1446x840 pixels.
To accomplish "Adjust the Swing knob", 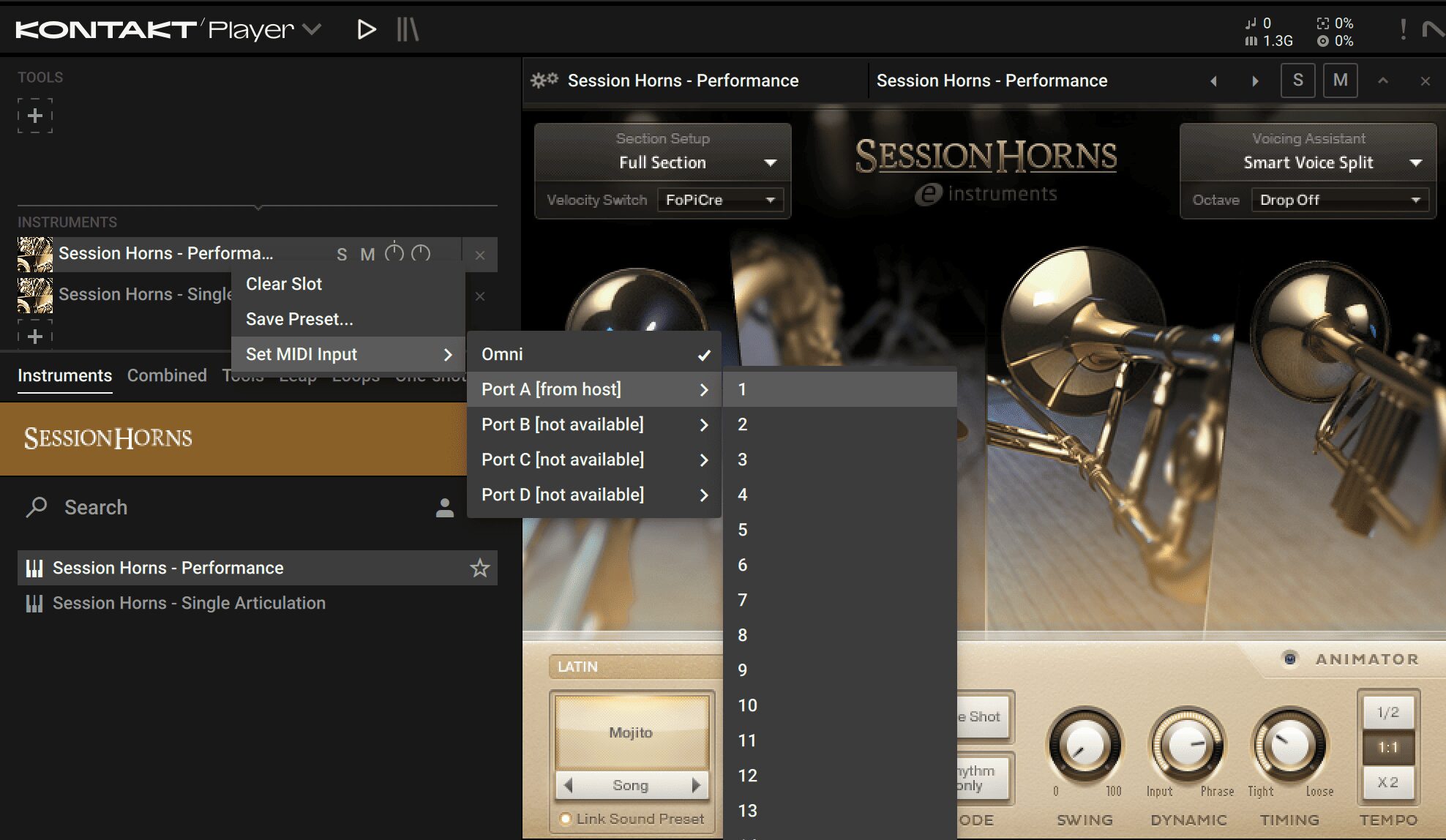I will pos(1085,746).
